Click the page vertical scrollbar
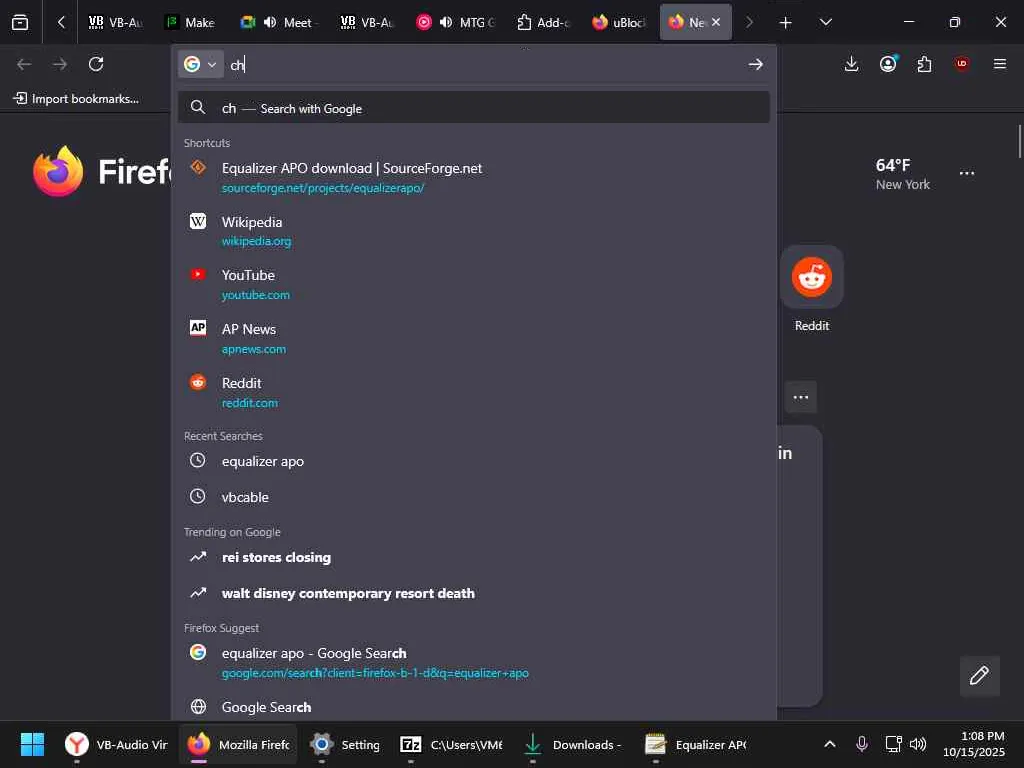This screenshot has height=768, width=1024. coord(1019,141)
